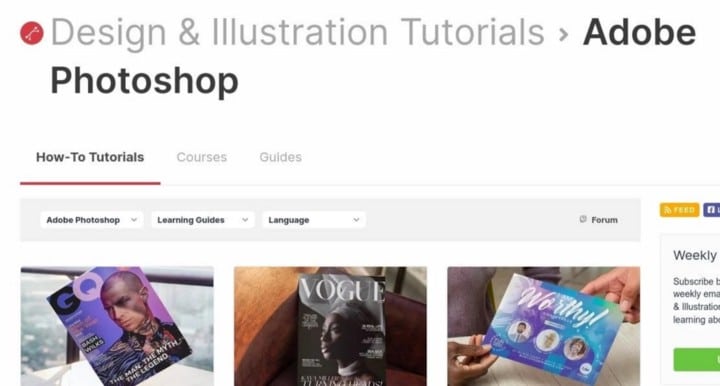Click the blue Facebook like badge

click(711, 210)
